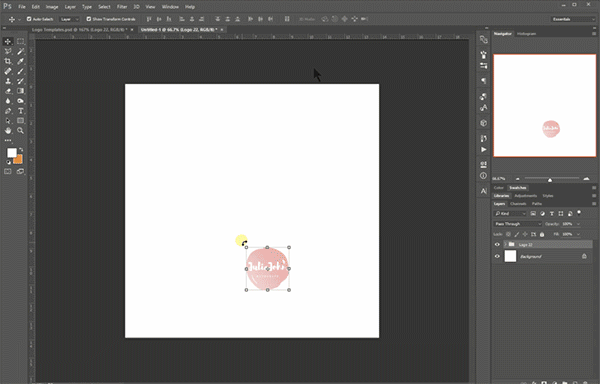This screenshot has width=600, height=384.
Task: Toggle lock transparent pixels
Action: click(508, 234)
